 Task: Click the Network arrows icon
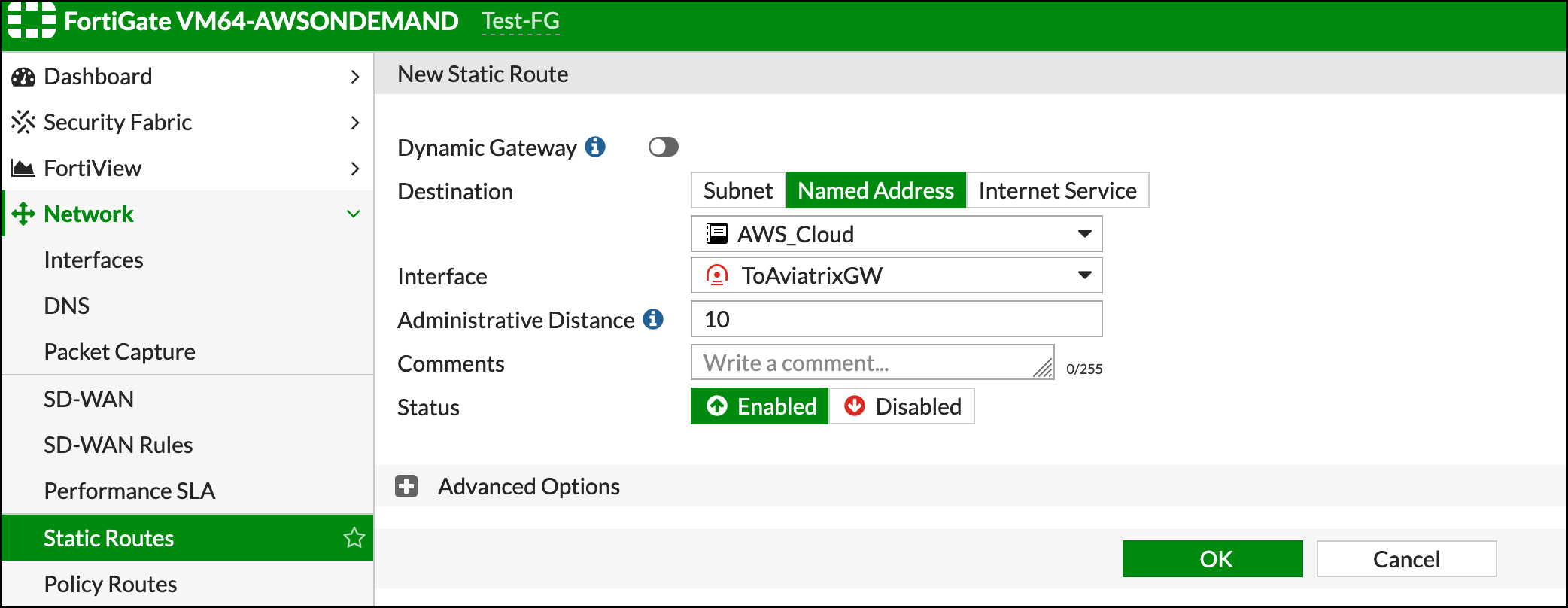point(23,214)
